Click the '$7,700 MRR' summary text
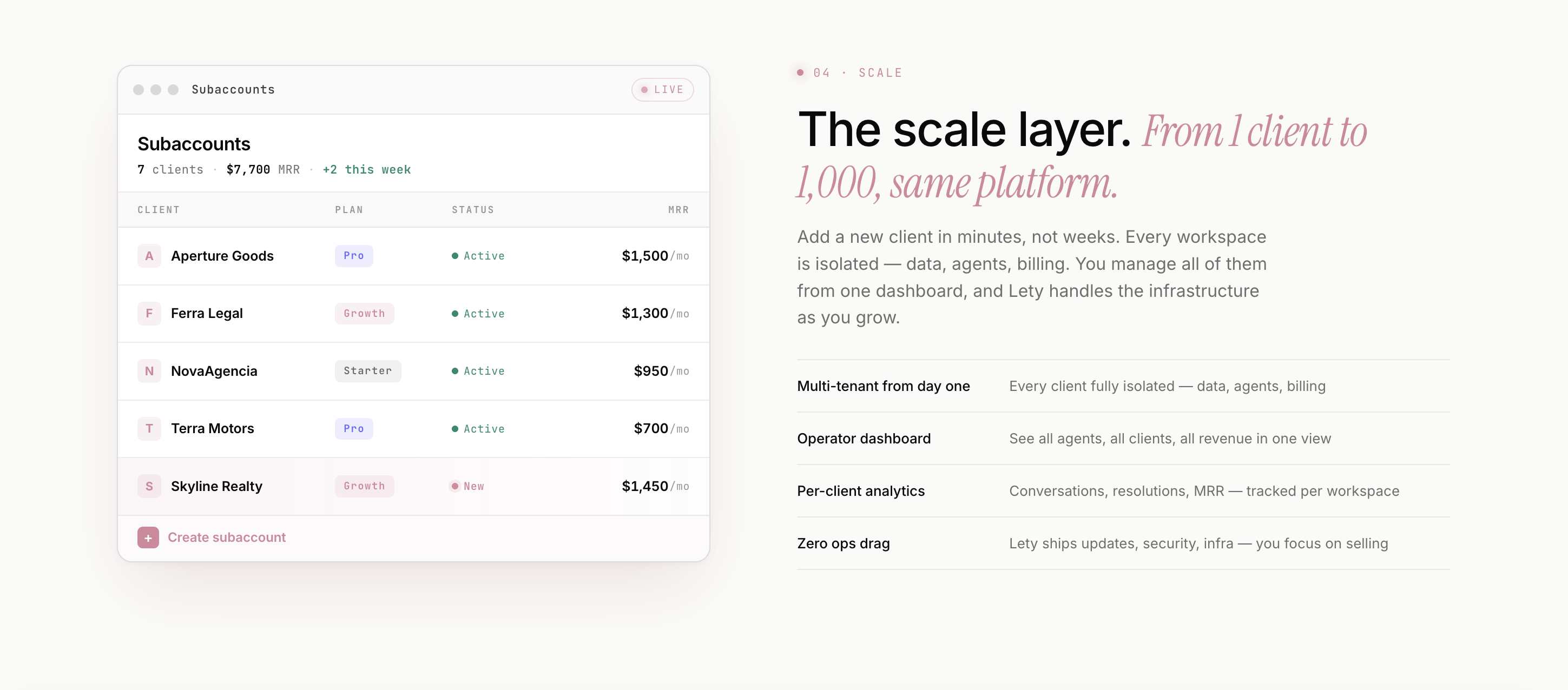Viewport: 1568px width, 690px height. [263, 170]
